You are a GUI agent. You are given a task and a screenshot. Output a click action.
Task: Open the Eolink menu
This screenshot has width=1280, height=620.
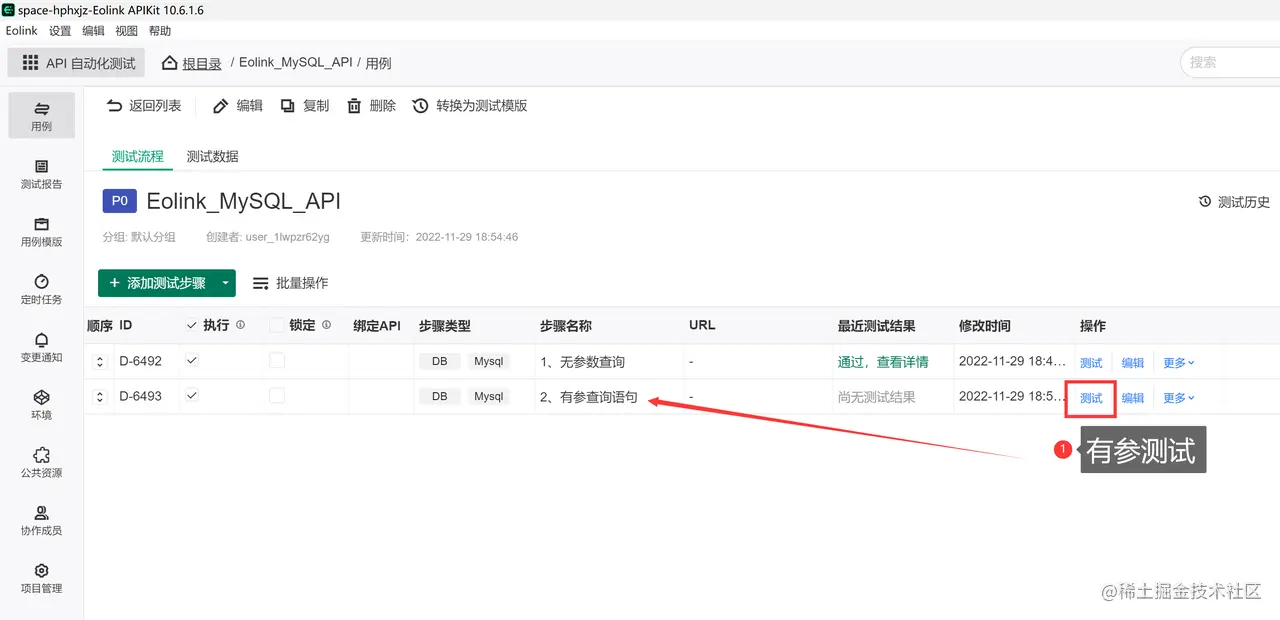(22, 31)
